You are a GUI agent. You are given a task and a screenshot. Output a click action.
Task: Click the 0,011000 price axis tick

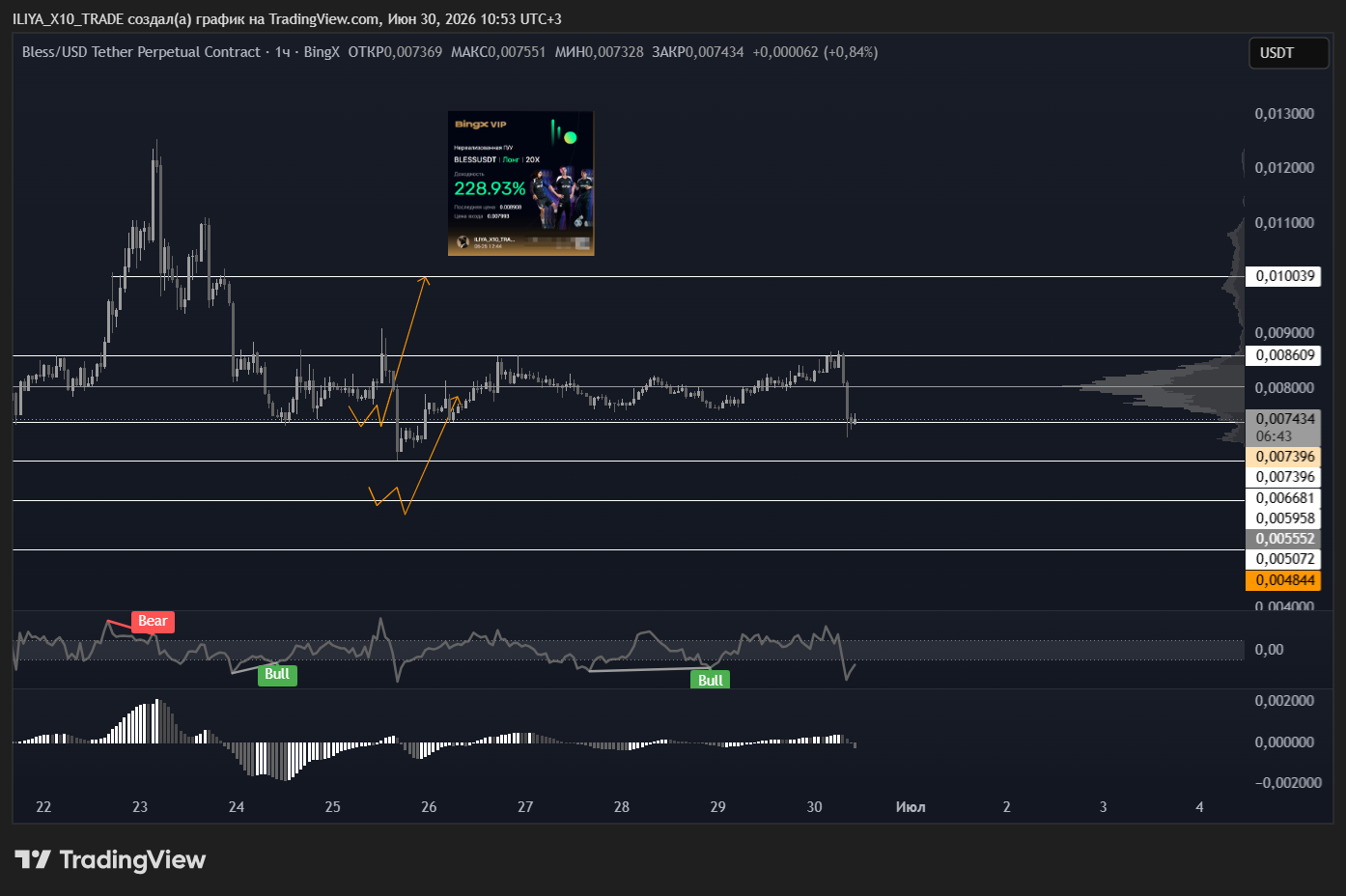tap(1284, 223)
